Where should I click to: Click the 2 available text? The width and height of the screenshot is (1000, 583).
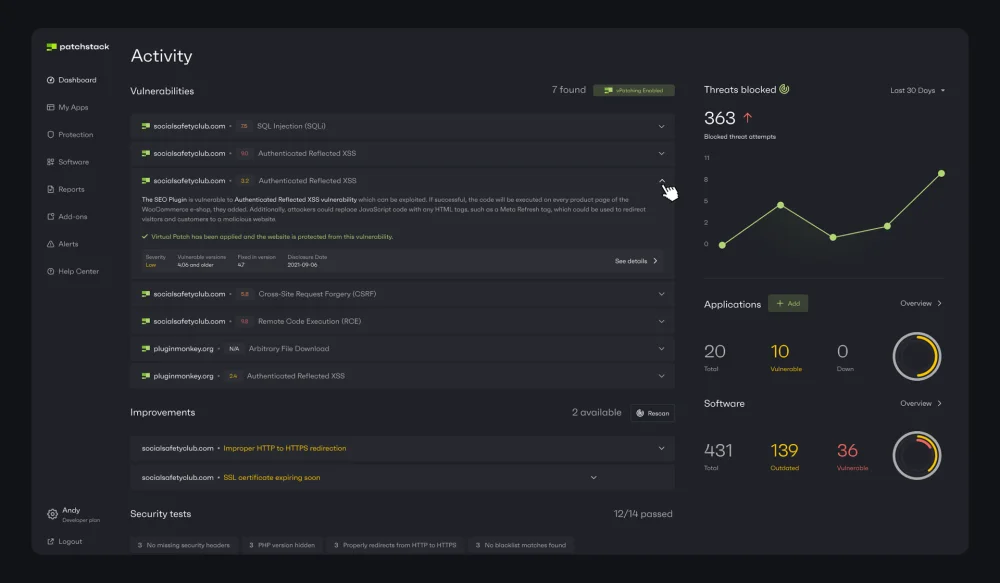(x=596, y=413)
